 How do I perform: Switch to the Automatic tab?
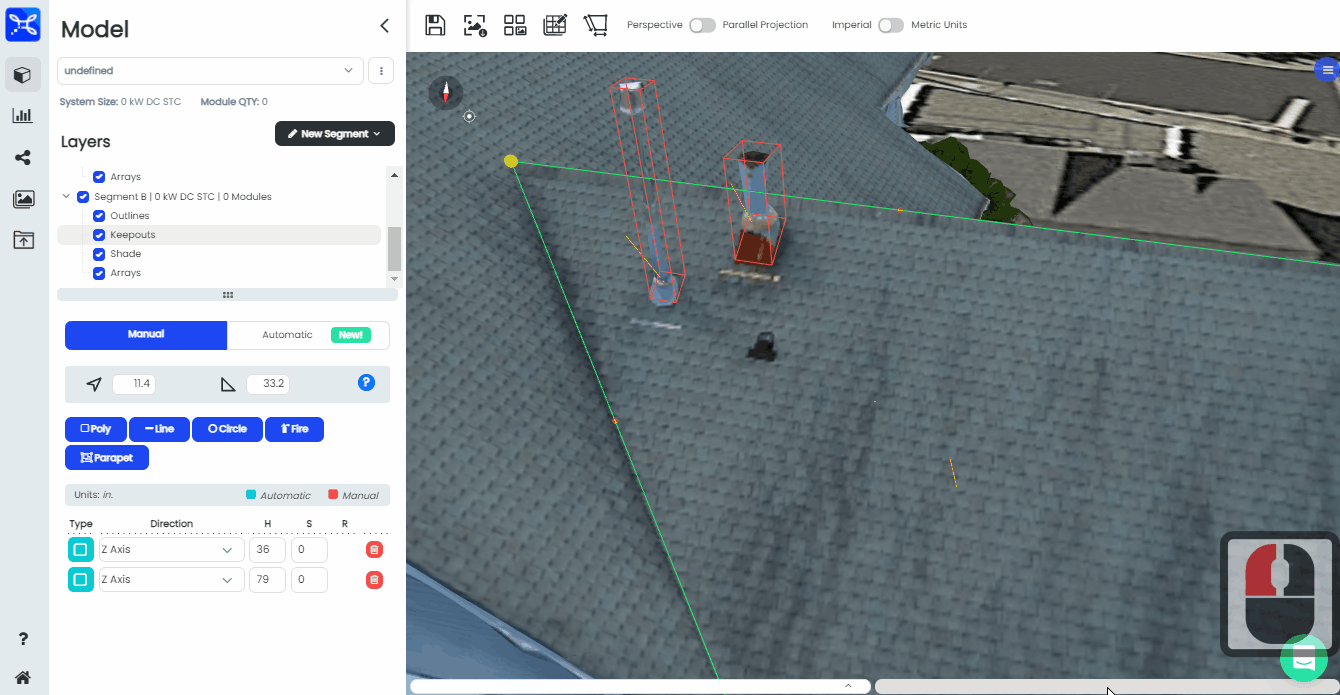coord(309,335)
